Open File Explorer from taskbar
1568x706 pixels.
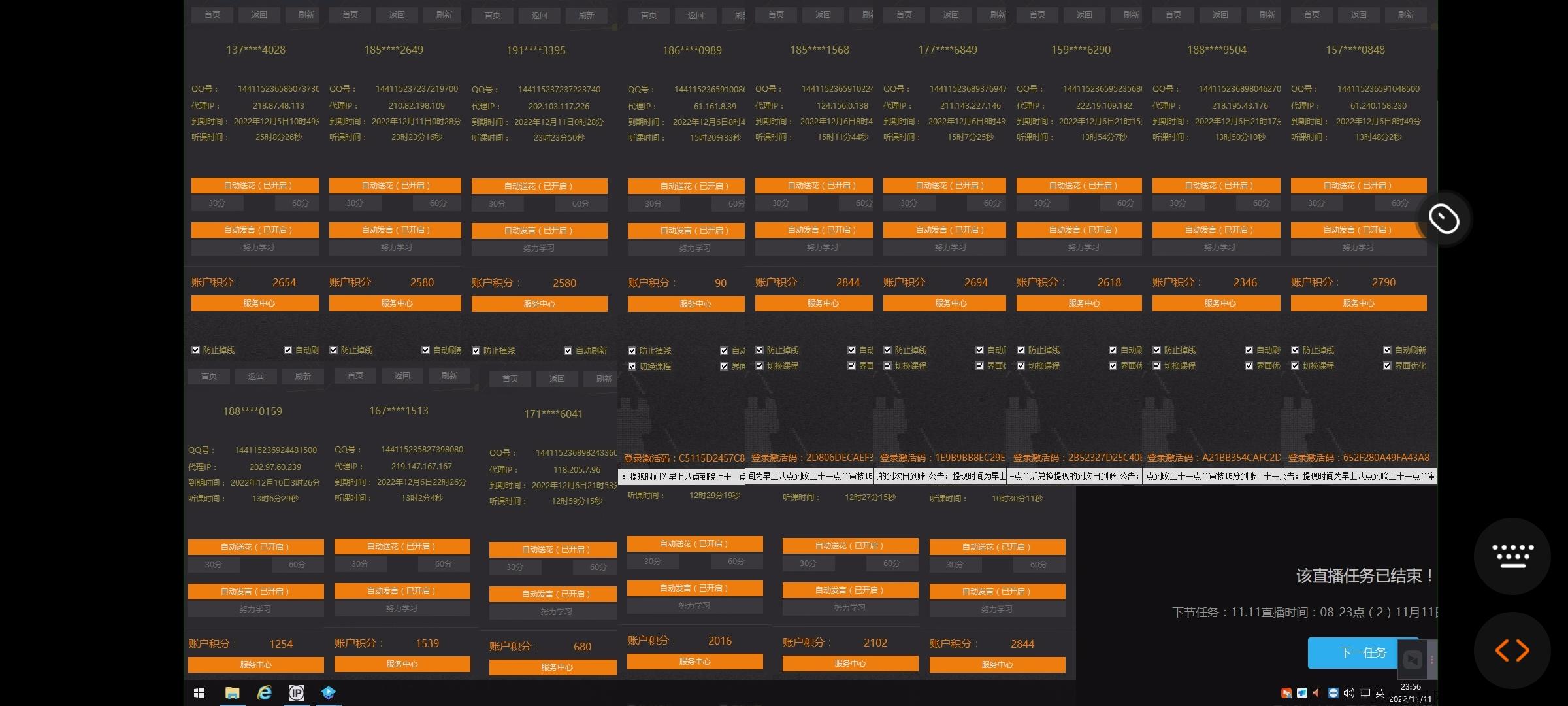click(232, 693)
